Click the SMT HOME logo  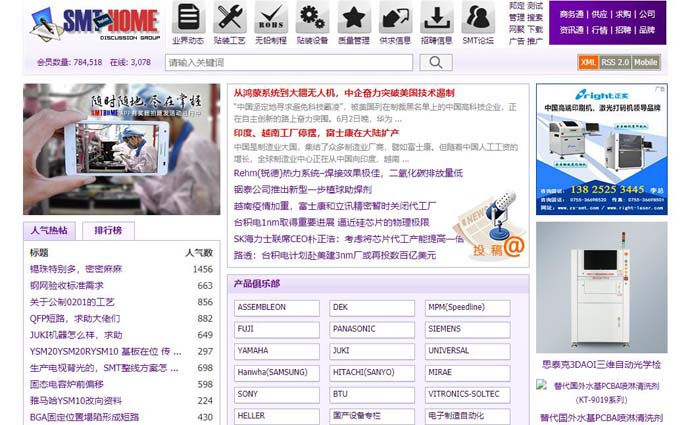click(x=95, y=23)
